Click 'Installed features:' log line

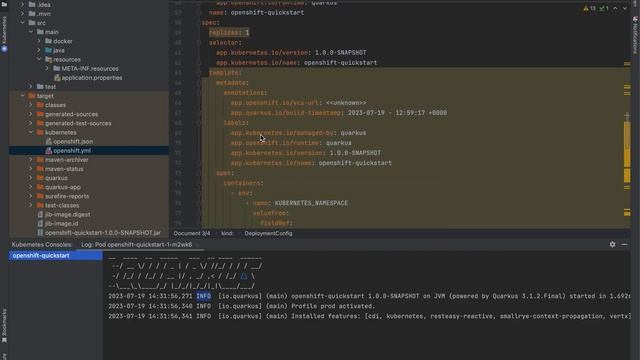[369, 316]
